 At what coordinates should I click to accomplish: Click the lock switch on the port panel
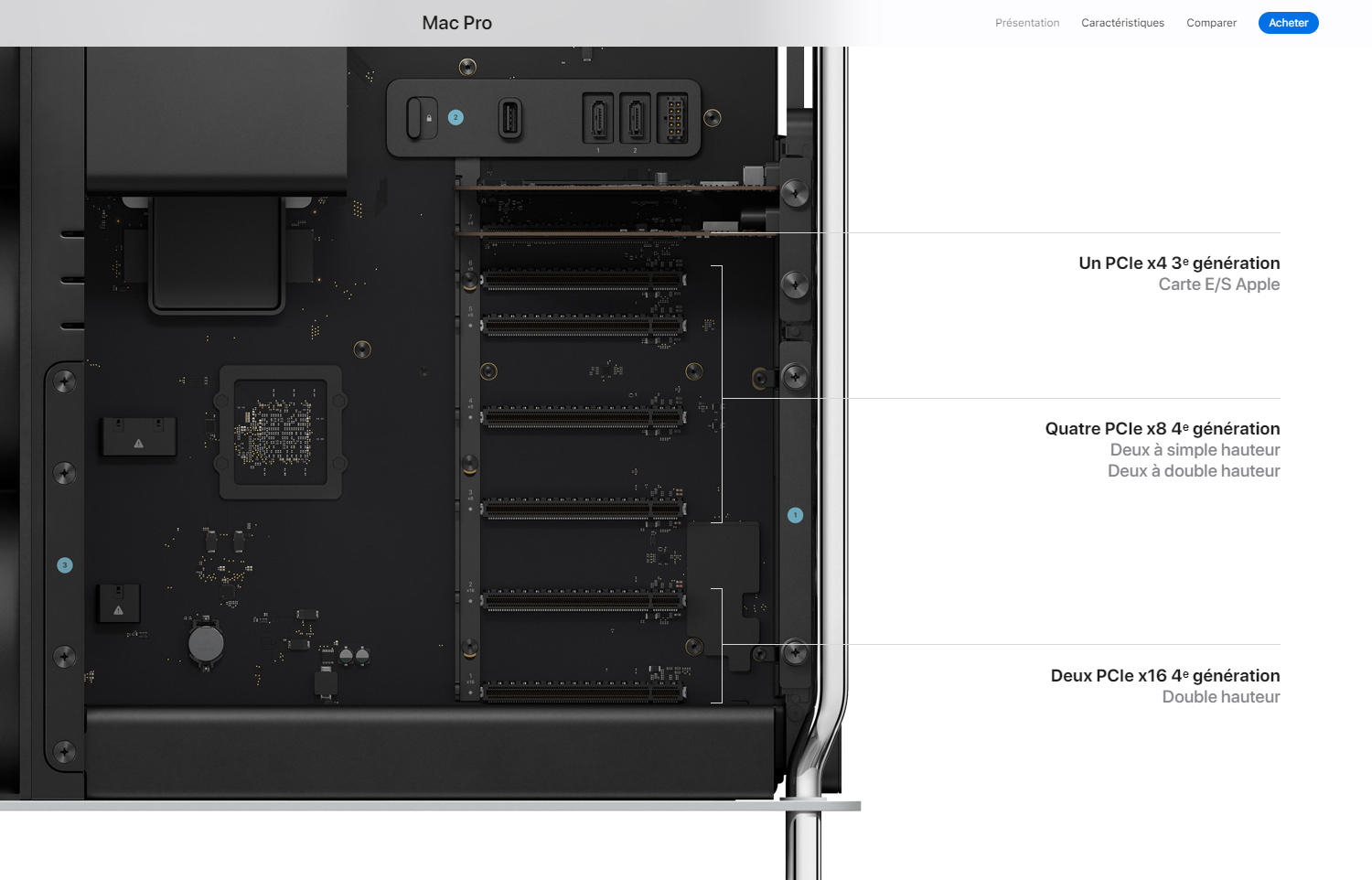(422, 118)
